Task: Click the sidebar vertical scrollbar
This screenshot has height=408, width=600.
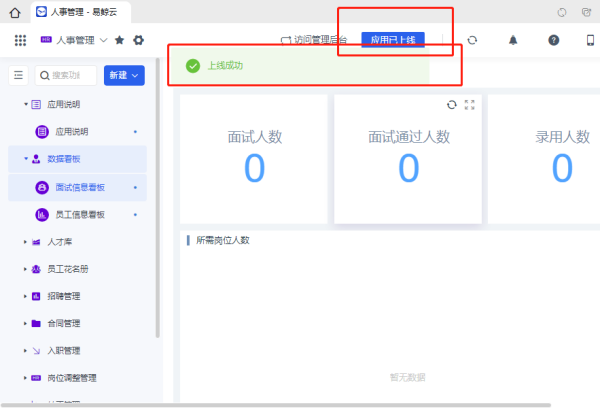Action: click(158, 198)
